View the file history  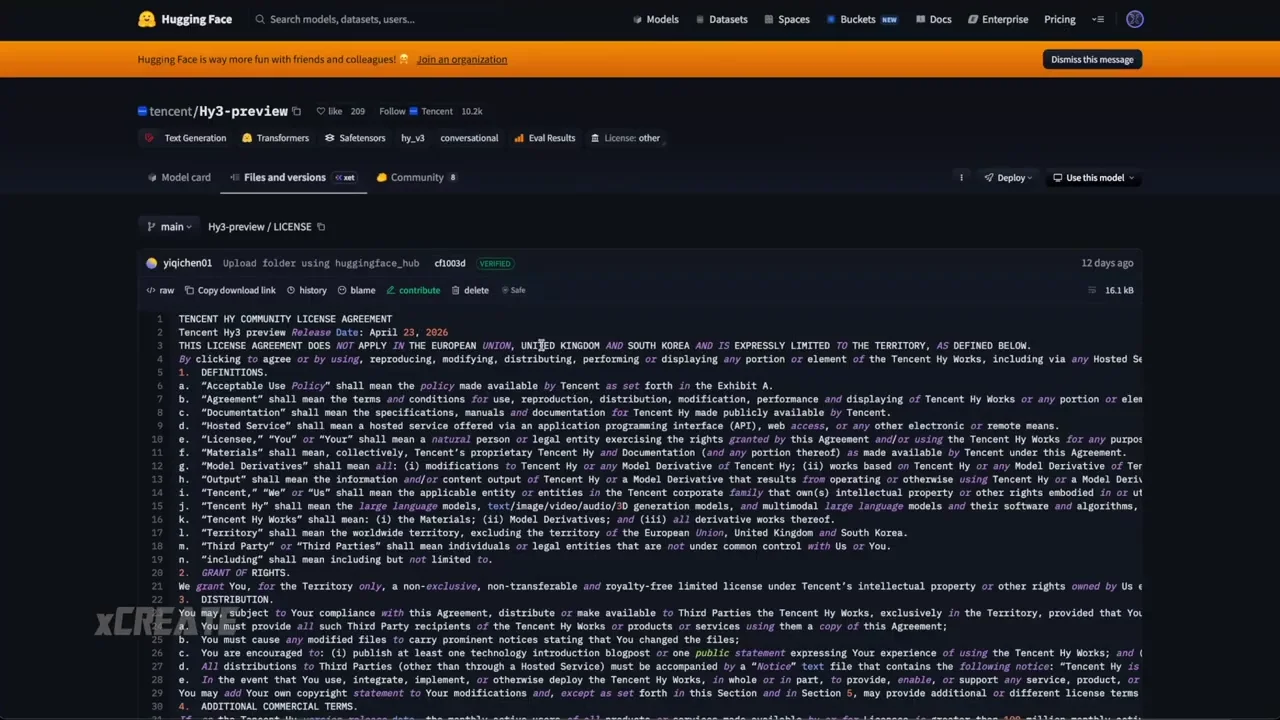307,290
